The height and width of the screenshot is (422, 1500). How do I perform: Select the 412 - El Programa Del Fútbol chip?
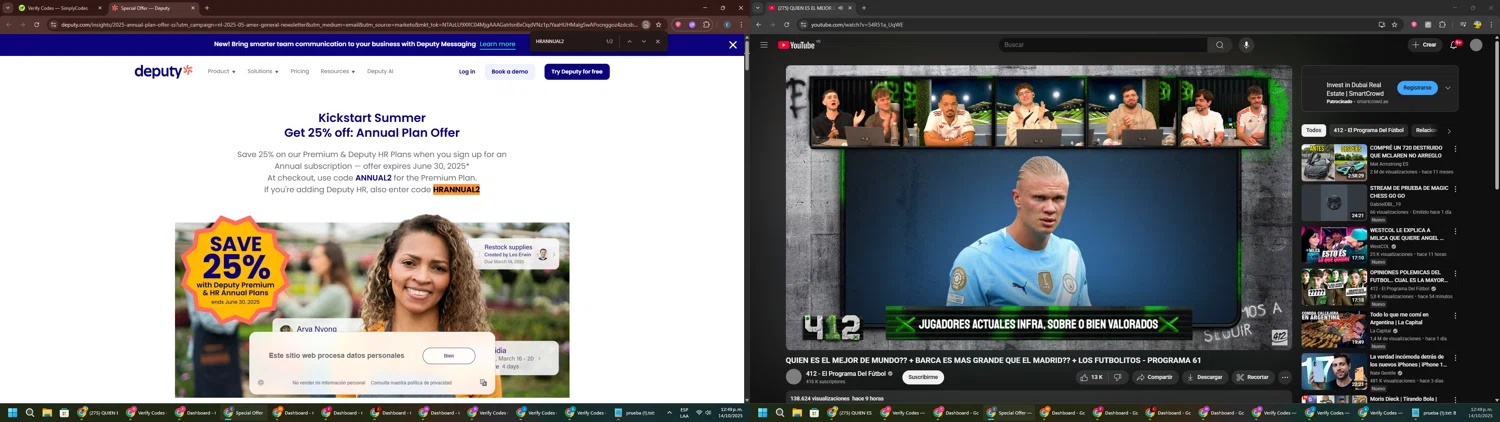[x=1369, y=130]
